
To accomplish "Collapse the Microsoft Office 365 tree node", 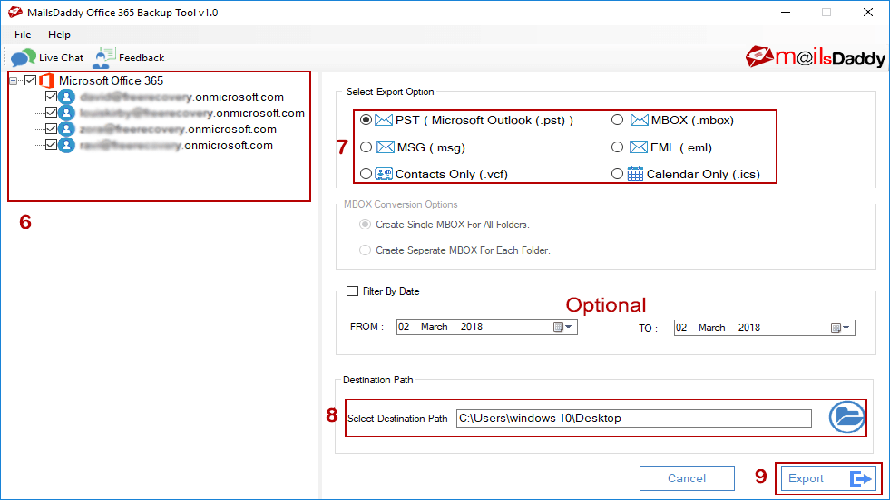I will coord(13,81).
